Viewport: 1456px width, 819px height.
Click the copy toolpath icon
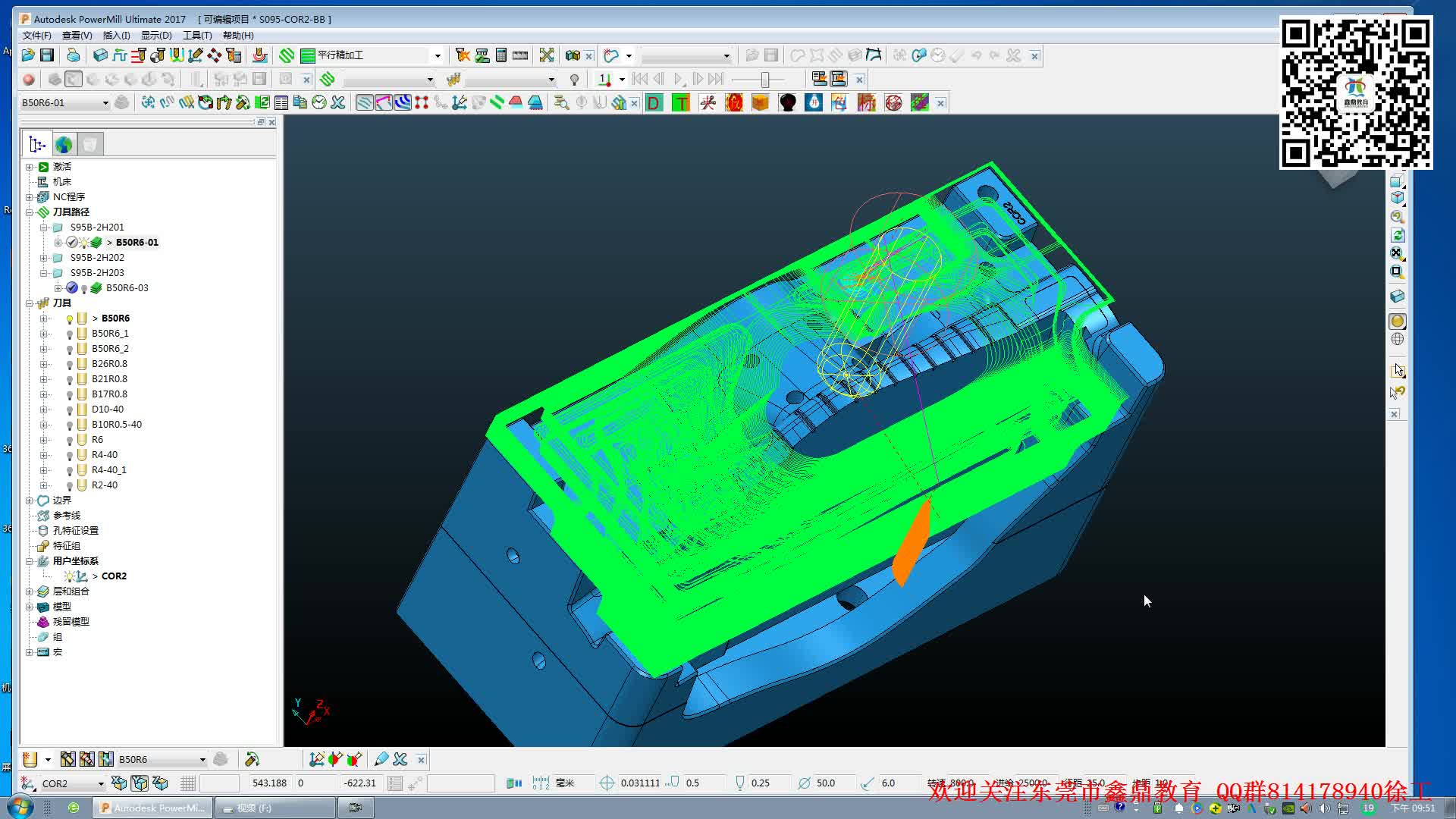[x=300, y=103]
